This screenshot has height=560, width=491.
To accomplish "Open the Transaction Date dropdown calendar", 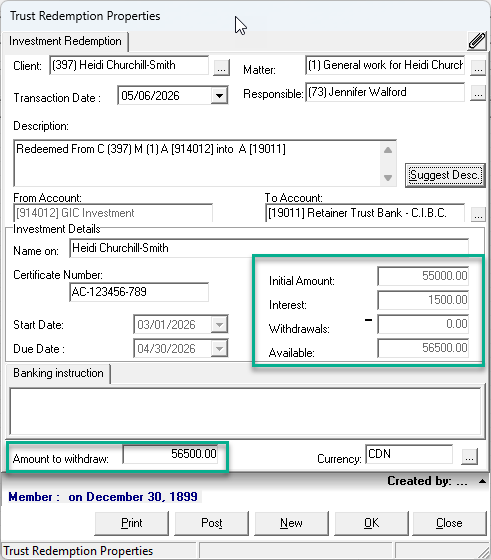I will pyautogui.click(x=219, y=95).
